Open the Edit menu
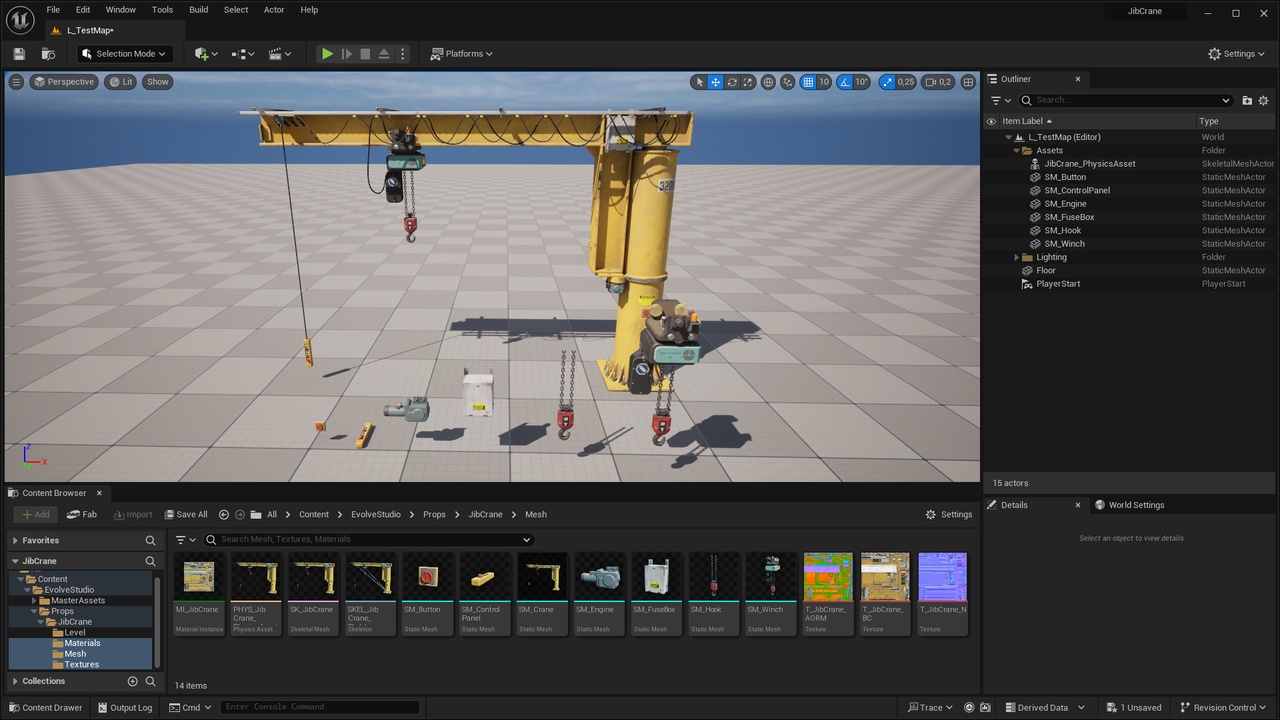1280x720 pixels. pos(83,10)
